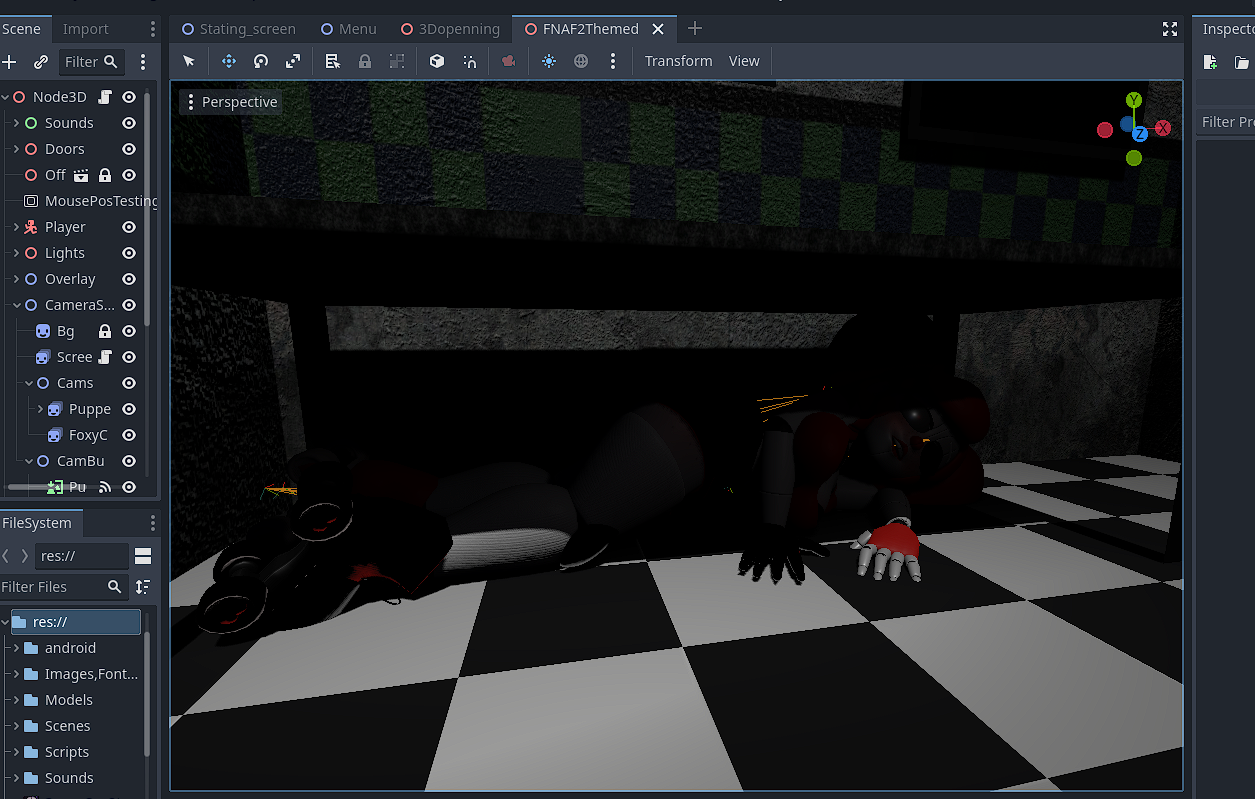Image resolution: width=1255 pixels, height=799 pixels.
Task: Toggle Use Snap magnet icon
Action: (470, 61)
